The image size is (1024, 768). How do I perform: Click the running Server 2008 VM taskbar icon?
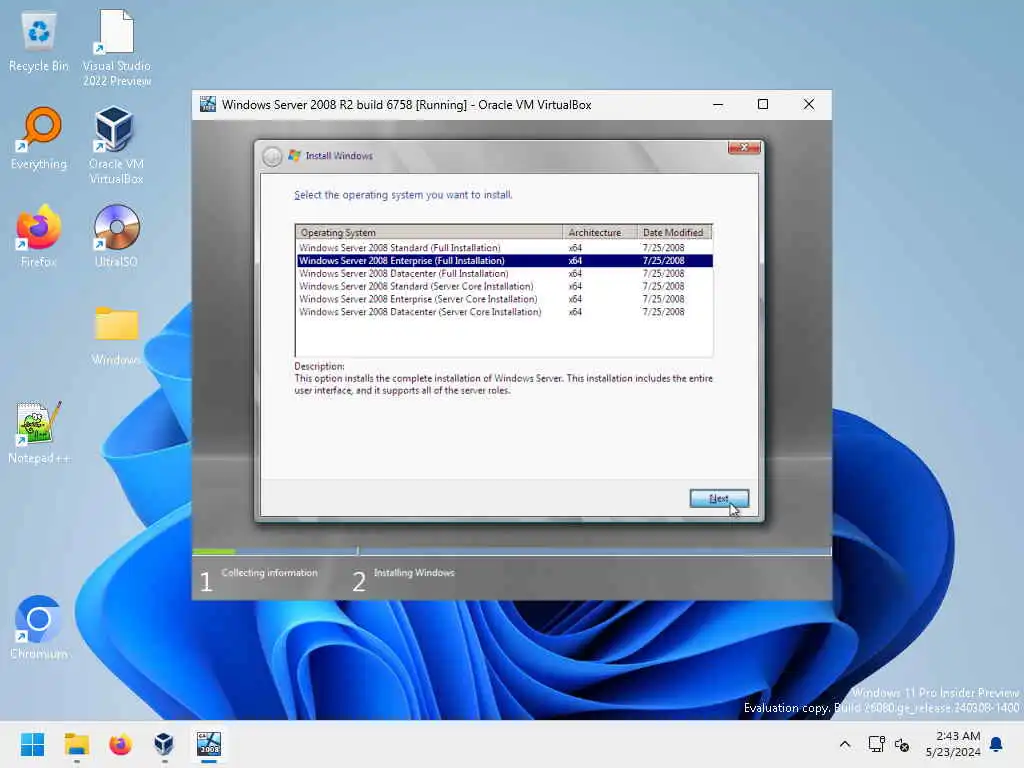(x=209, y=744)
